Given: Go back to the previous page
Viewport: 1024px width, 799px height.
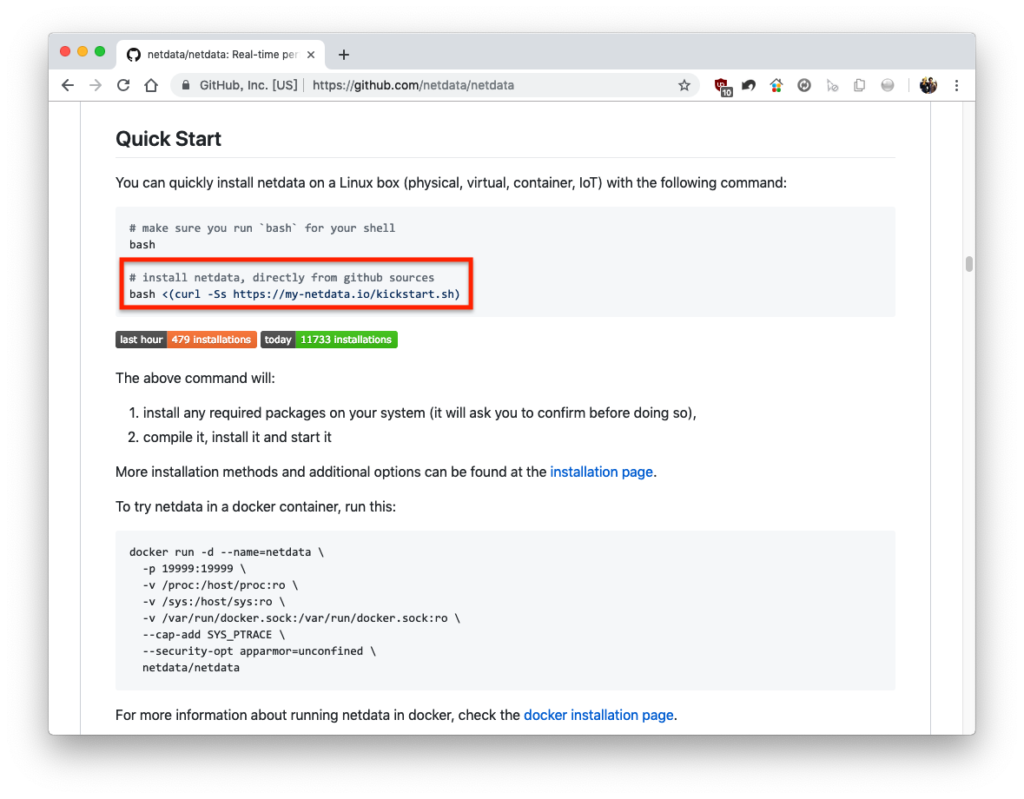Looking at the screenshot, I should pos(68,86).
